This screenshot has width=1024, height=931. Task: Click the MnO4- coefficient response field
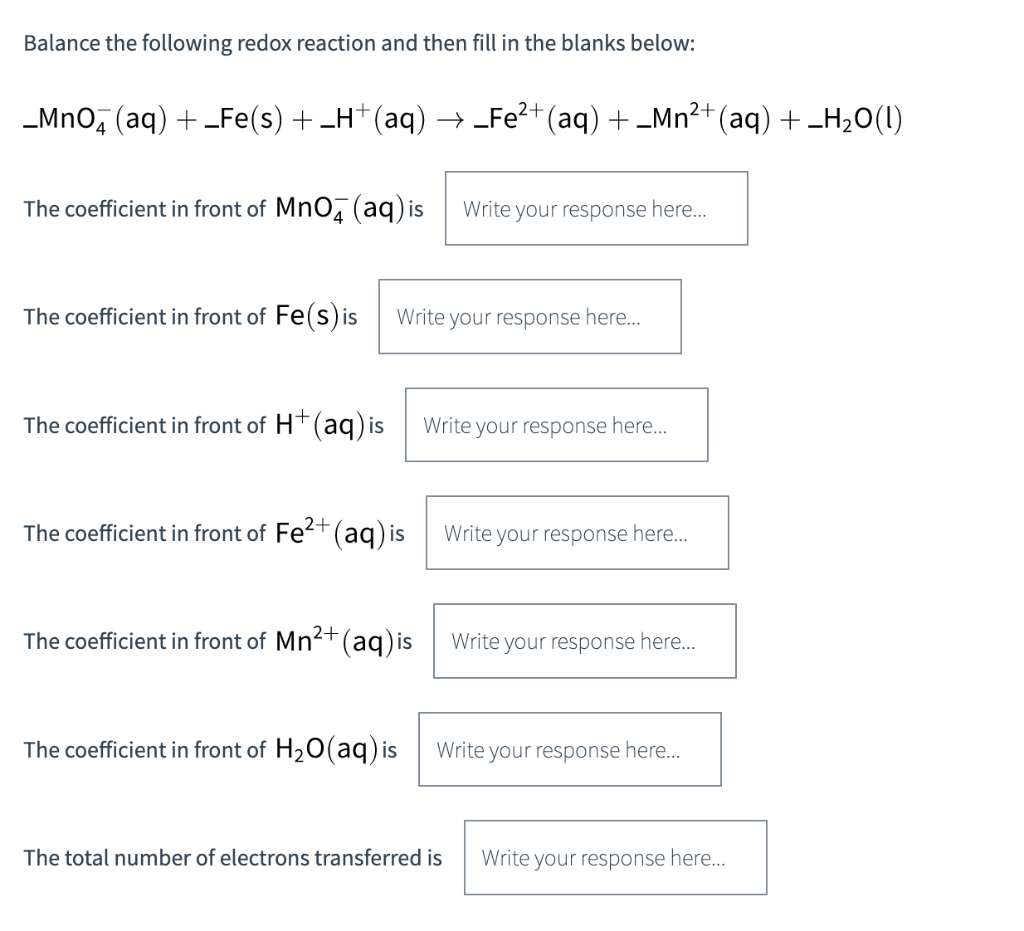pos(595,209)
